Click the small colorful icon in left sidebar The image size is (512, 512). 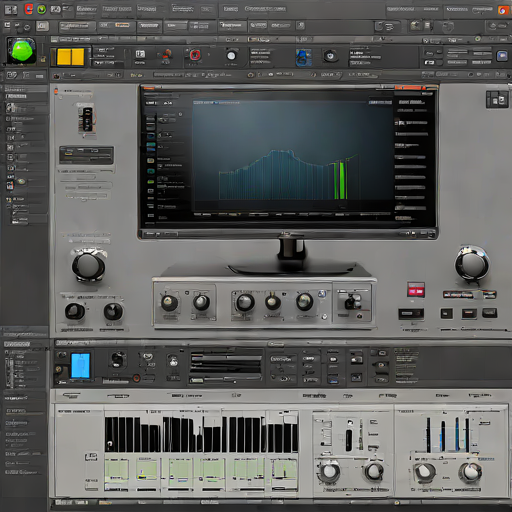click(x=10, y=185)
